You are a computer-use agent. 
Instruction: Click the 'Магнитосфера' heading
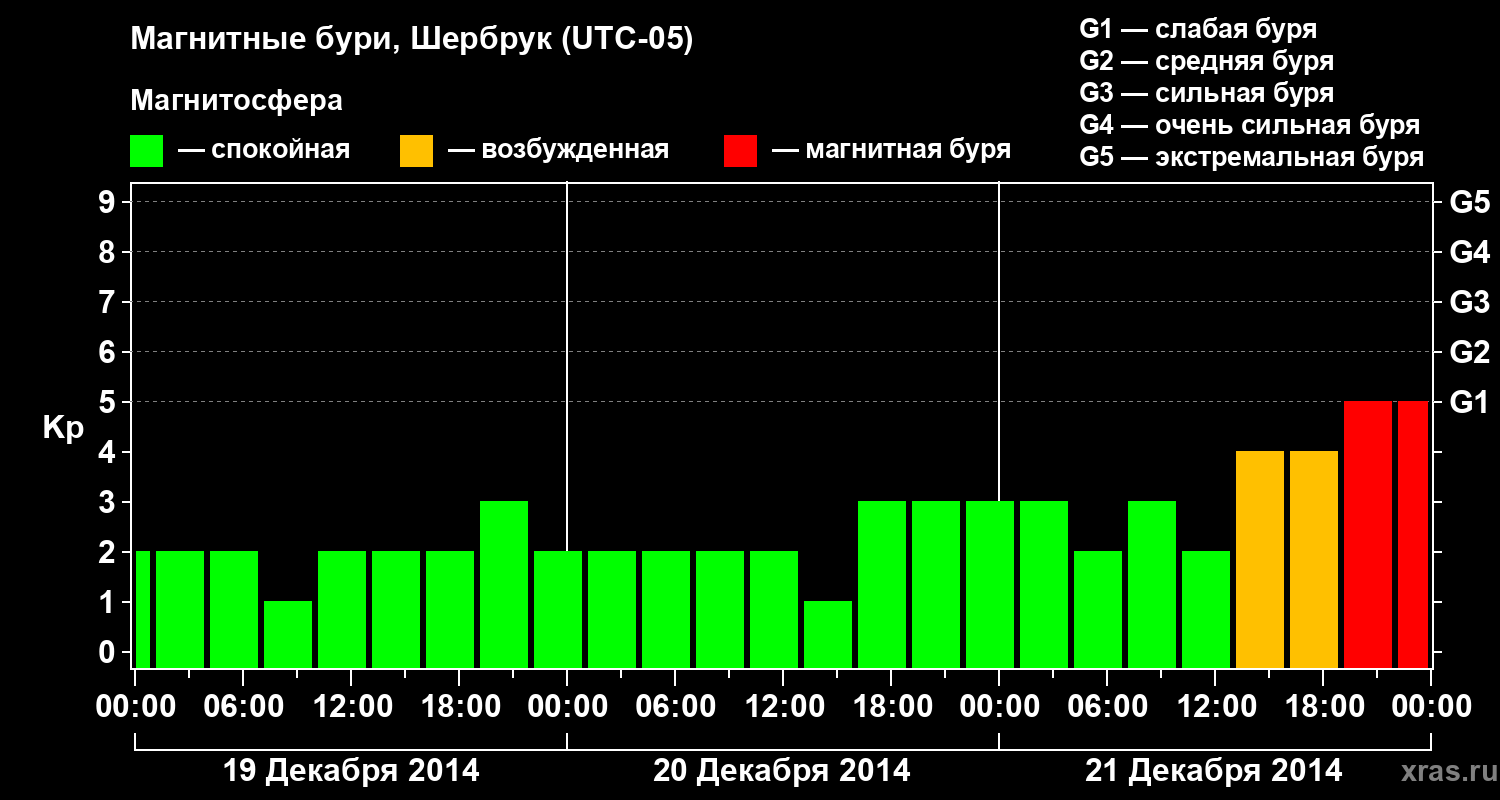click(237, 101)
